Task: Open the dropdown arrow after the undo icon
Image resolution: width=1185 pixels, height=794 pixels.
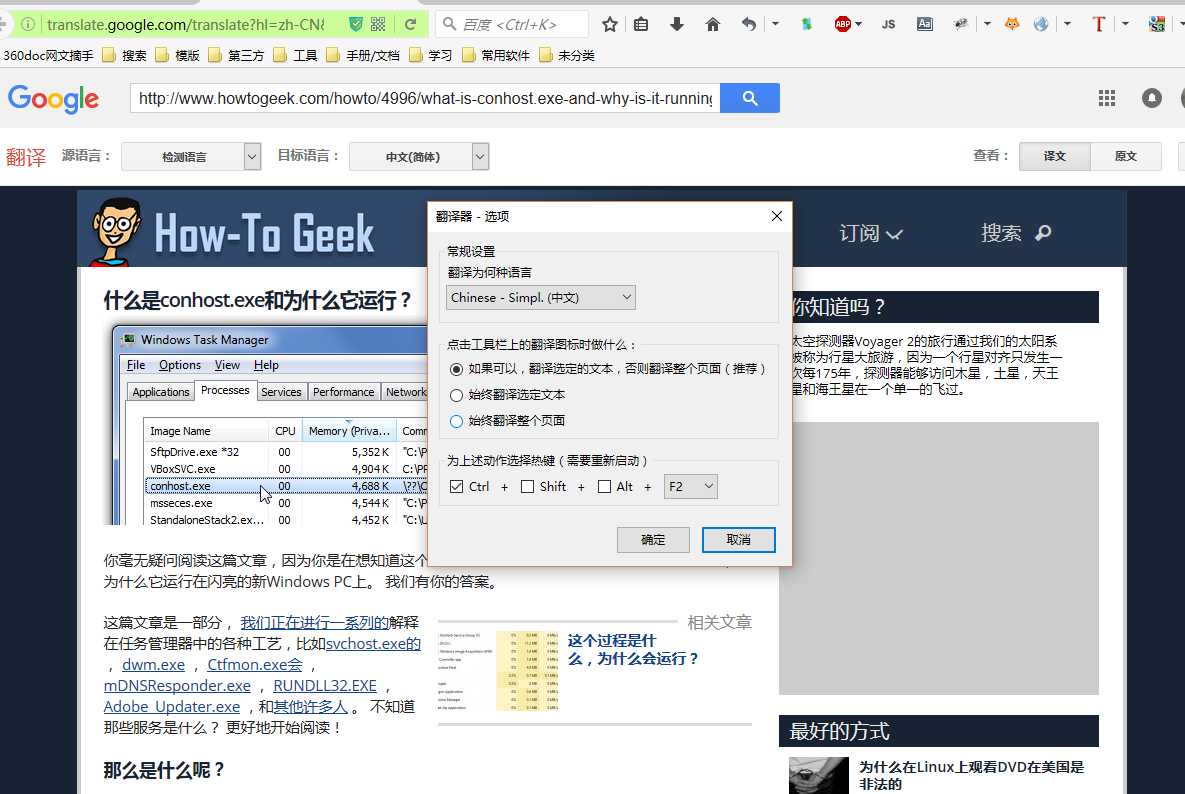Action: pyautogui.click(x=775, y=24)
